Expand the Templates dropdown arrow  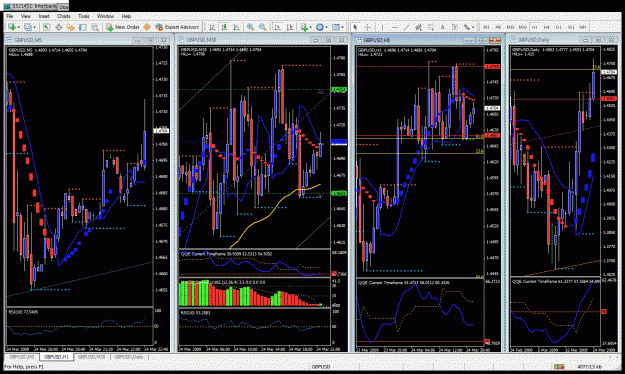(342, 27)
